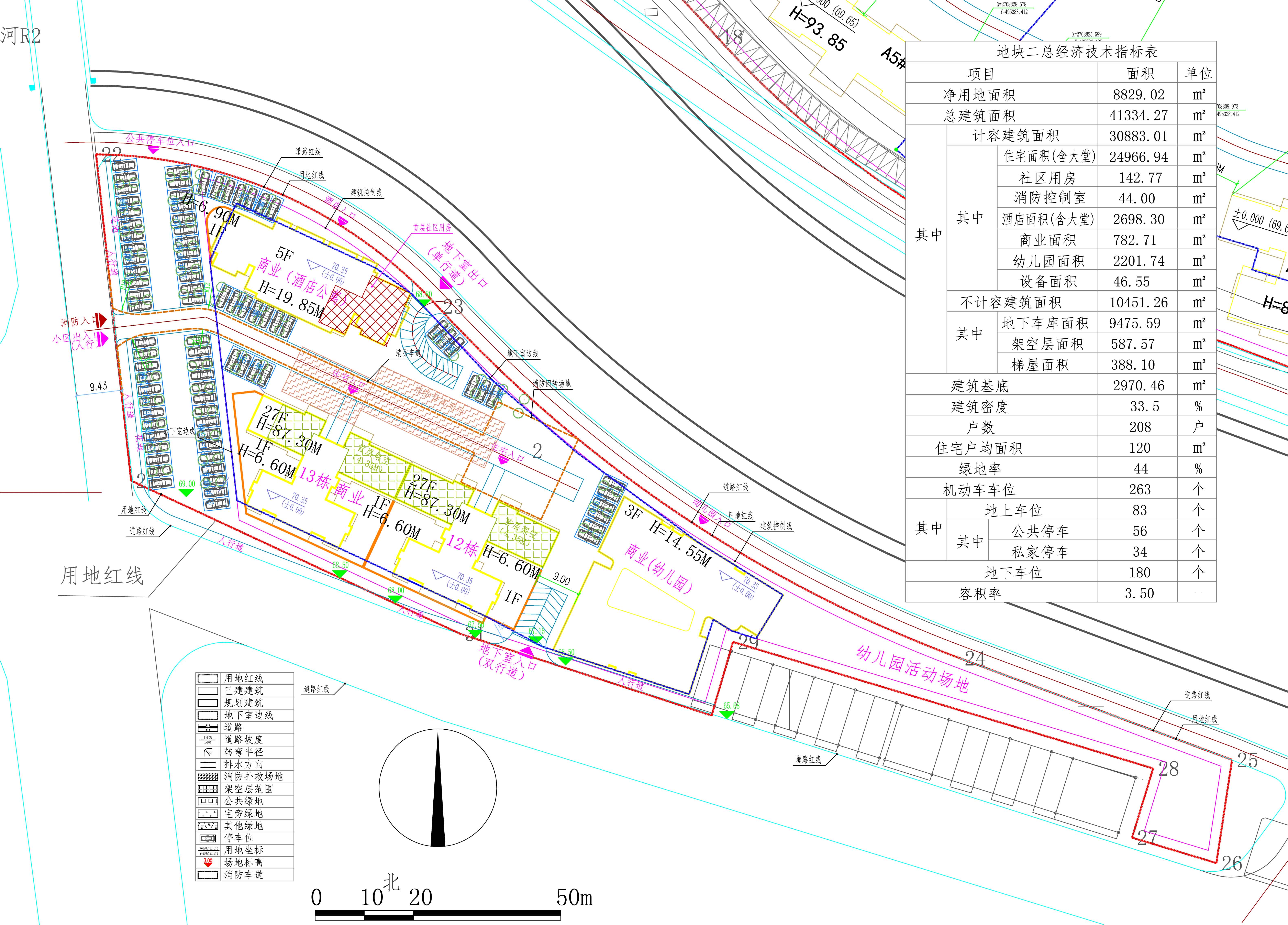Click the 户数 value 208
Viewport: 1288px width, 925px height.
click(x=1140, y=427)
